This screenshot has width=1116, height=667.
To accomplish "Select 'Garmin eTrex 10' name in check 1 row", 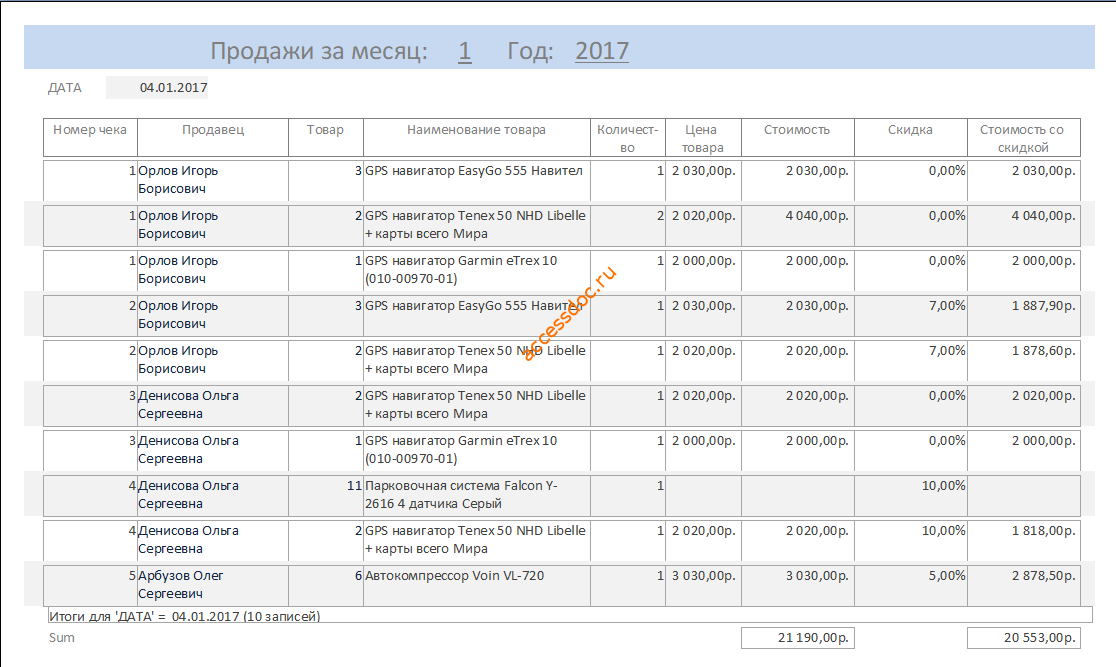I will [x=476, y=271].
